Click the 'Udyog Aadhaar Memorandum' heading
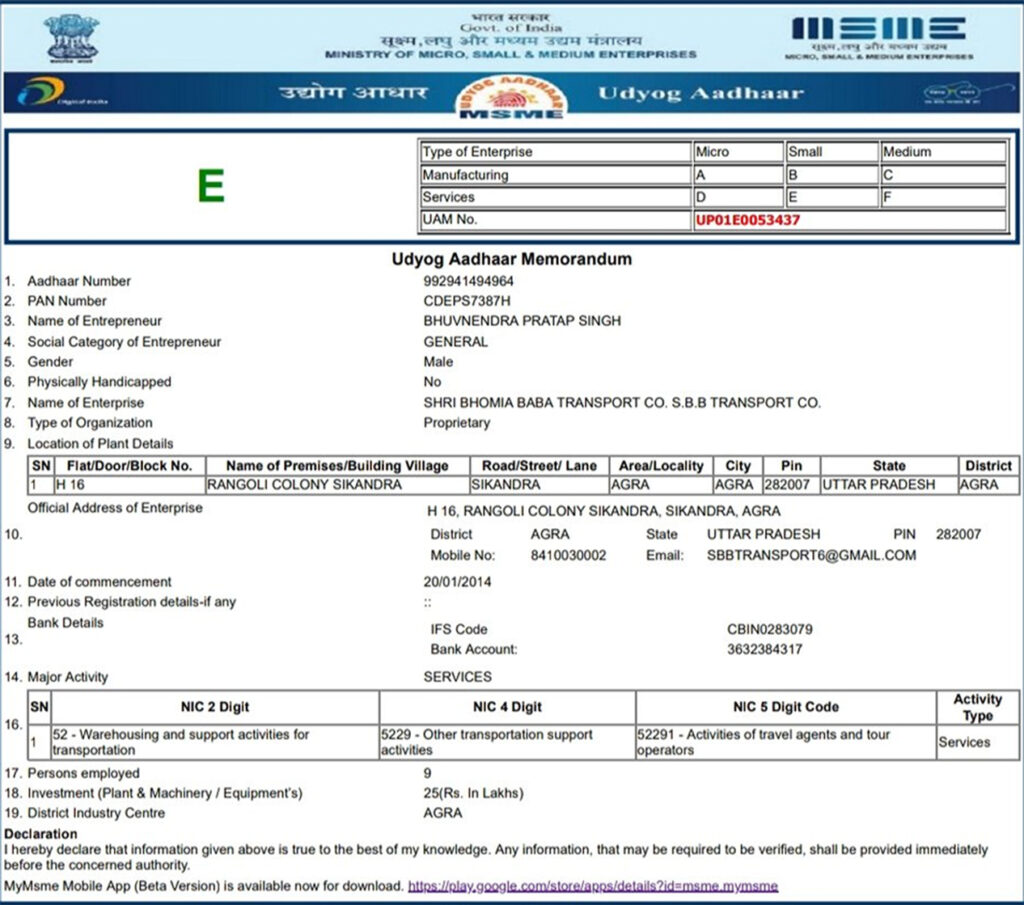Screen dimensions: 1024x905 pyautogui.click(x=511, y=259)
